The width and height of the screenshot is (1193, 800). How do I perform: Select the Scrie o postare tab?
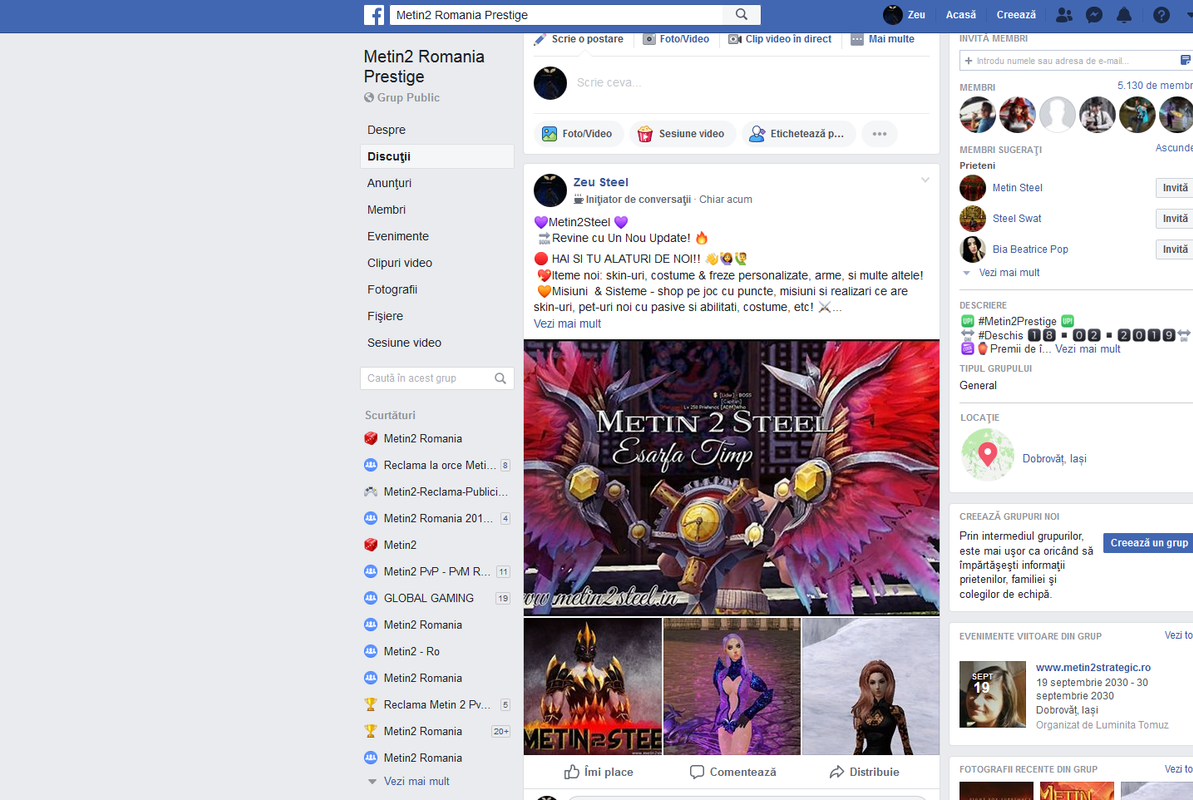click(x=578, y=39)
